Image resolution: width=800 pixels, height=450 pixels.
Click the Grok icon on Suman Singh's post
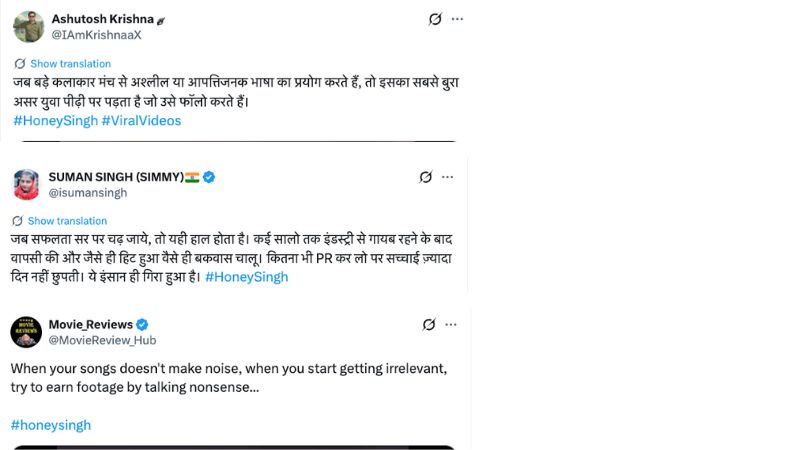[426, 177]
